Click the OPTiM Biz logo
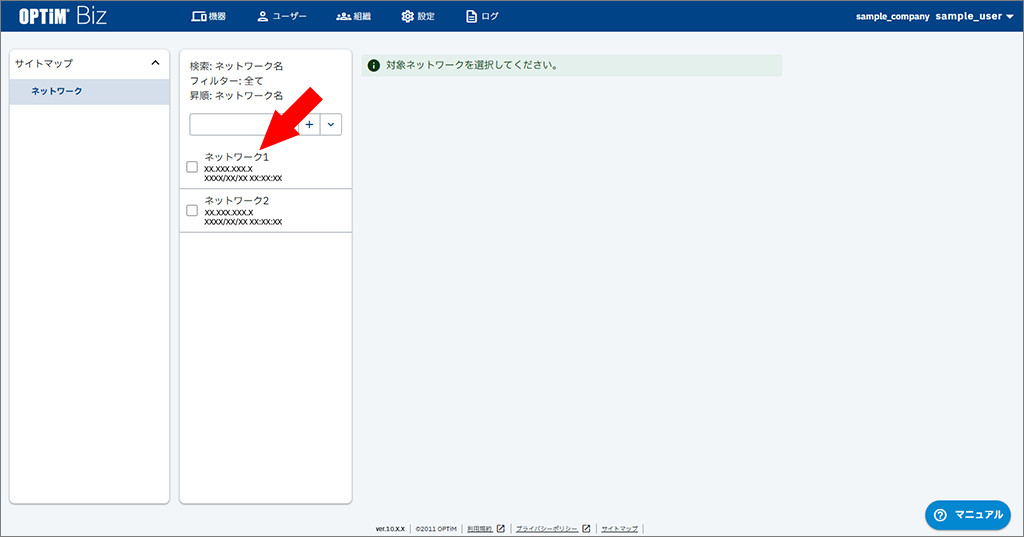Viewport: 1024px width, 537px height. [63, 16]
